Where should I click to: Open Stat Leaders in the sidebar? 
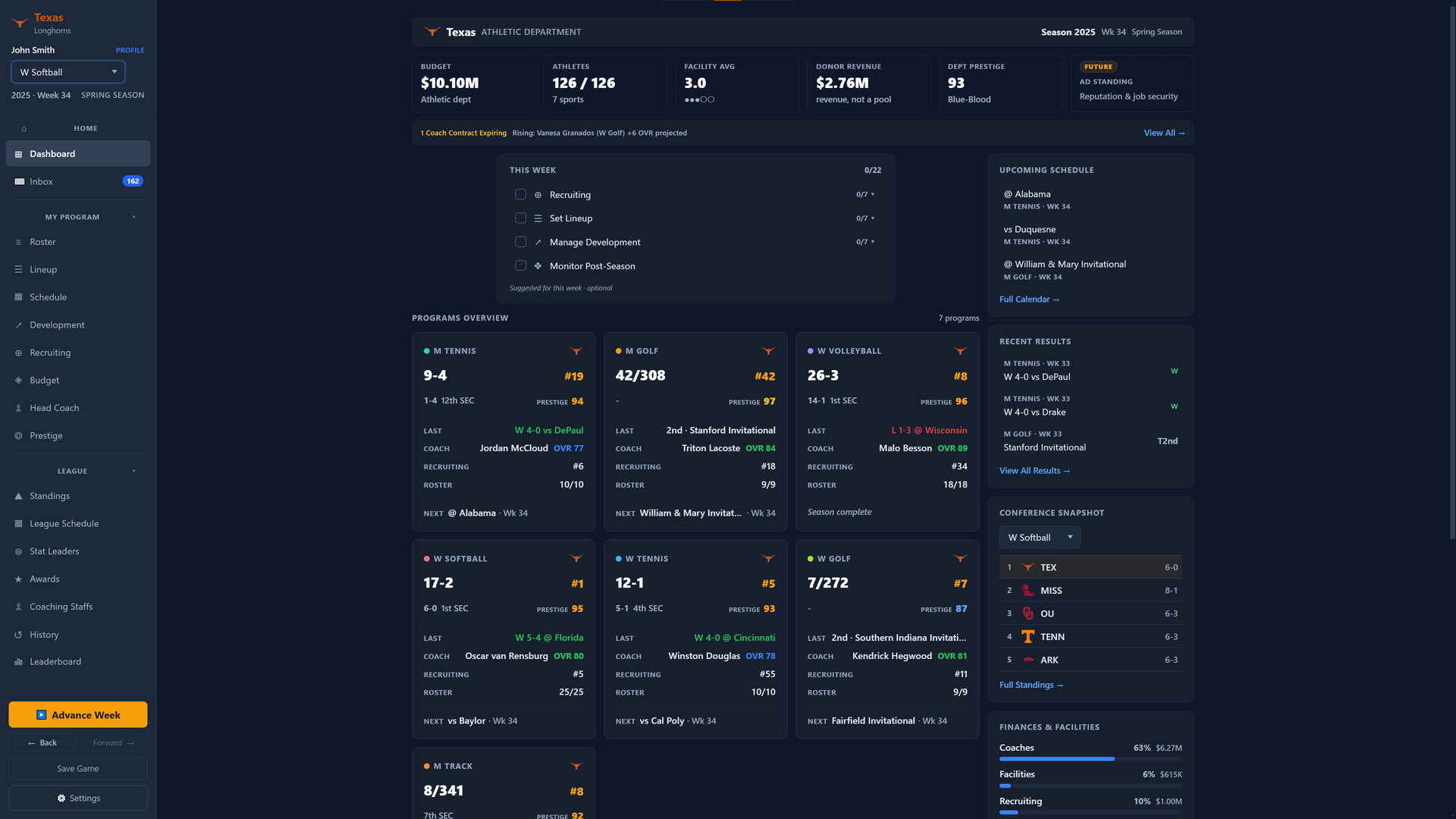tap(78, 551)
